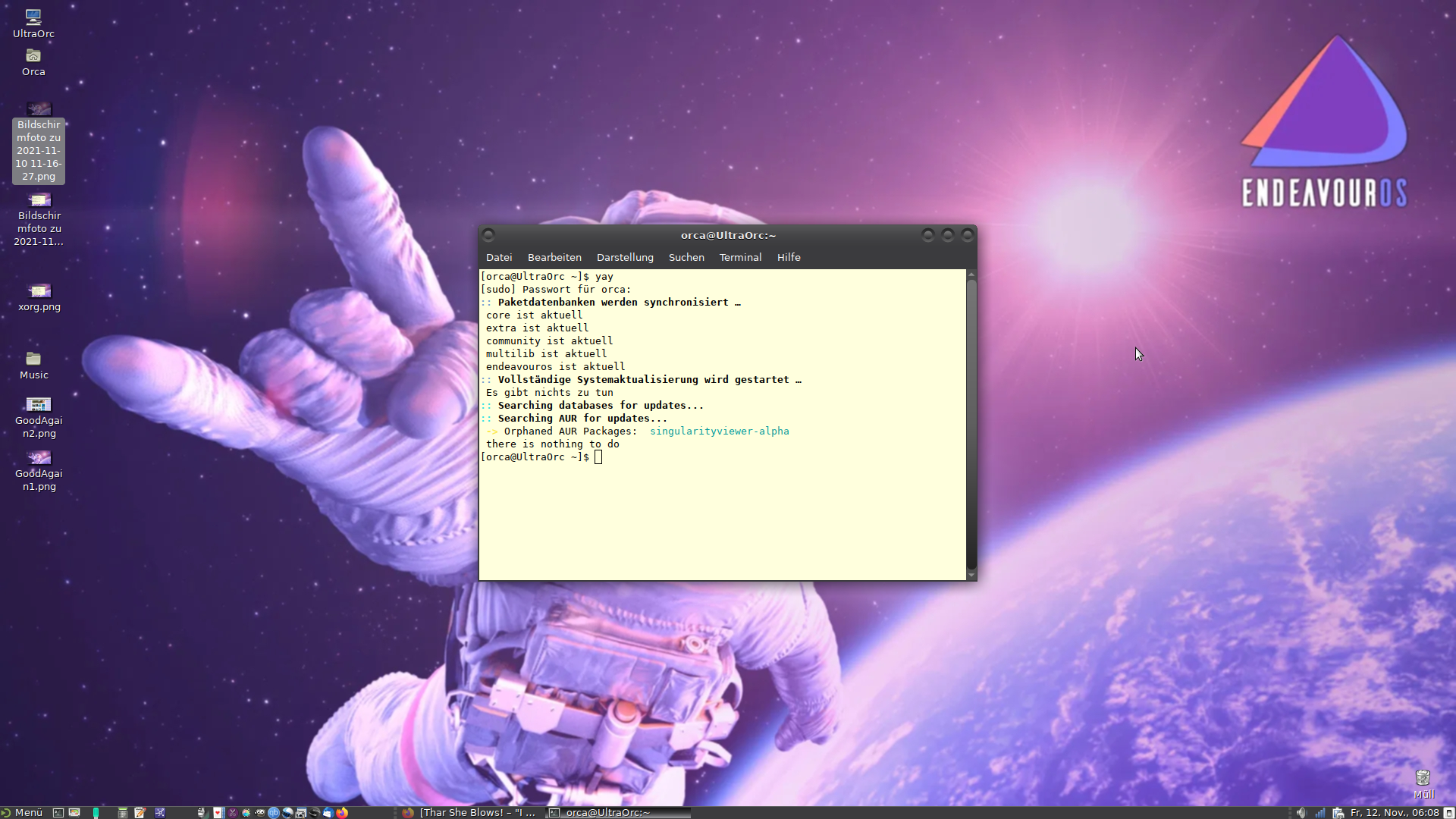
Task: Select the GoodAgain2.png desktop file
Action: pos(39,417)
